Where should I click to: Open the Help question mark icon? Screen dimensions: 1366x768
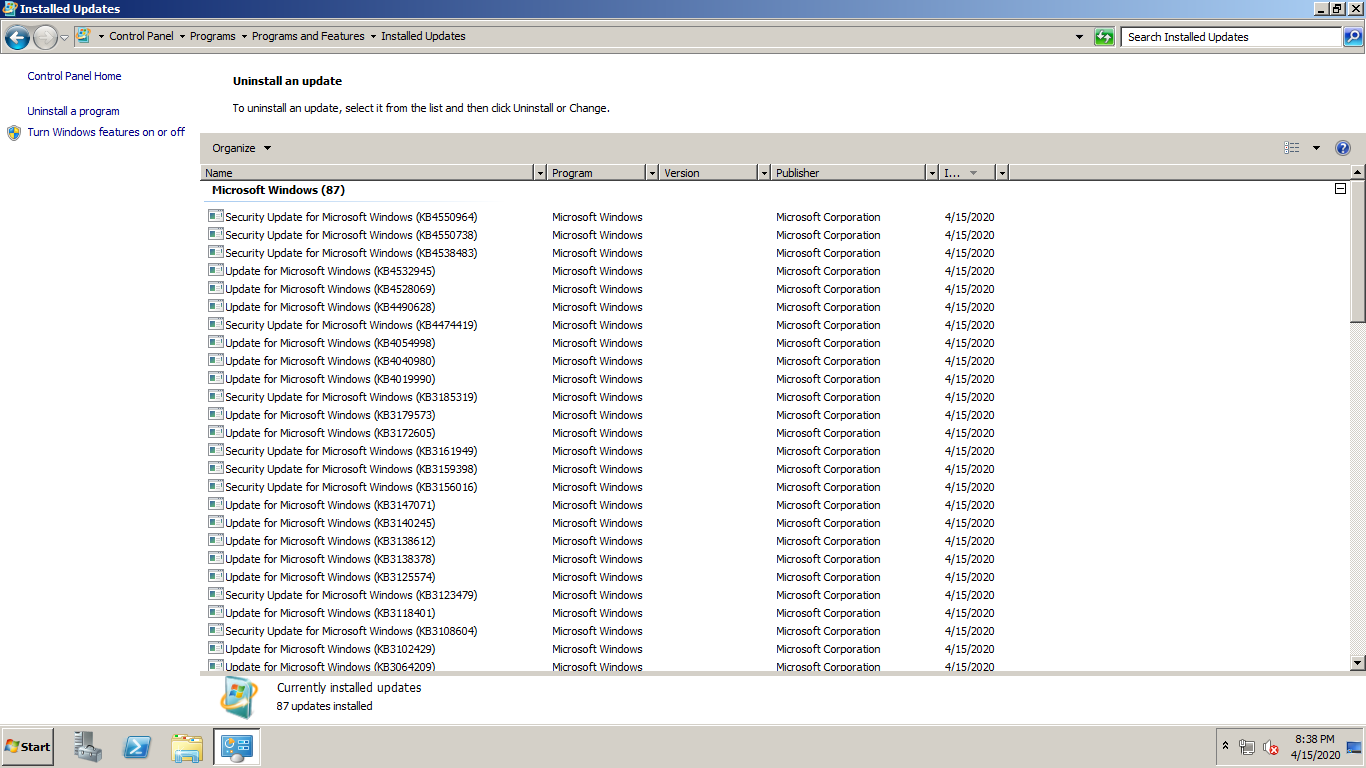point(1343,148)
